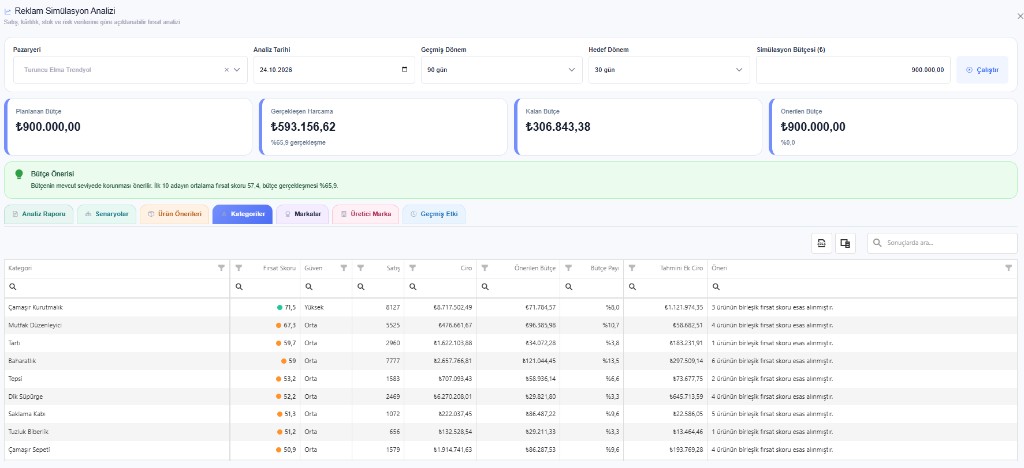The height and width of the screenshot is (468, 1024).
Task: Open filter menu for Öneri column
Action: point(1008,268)
